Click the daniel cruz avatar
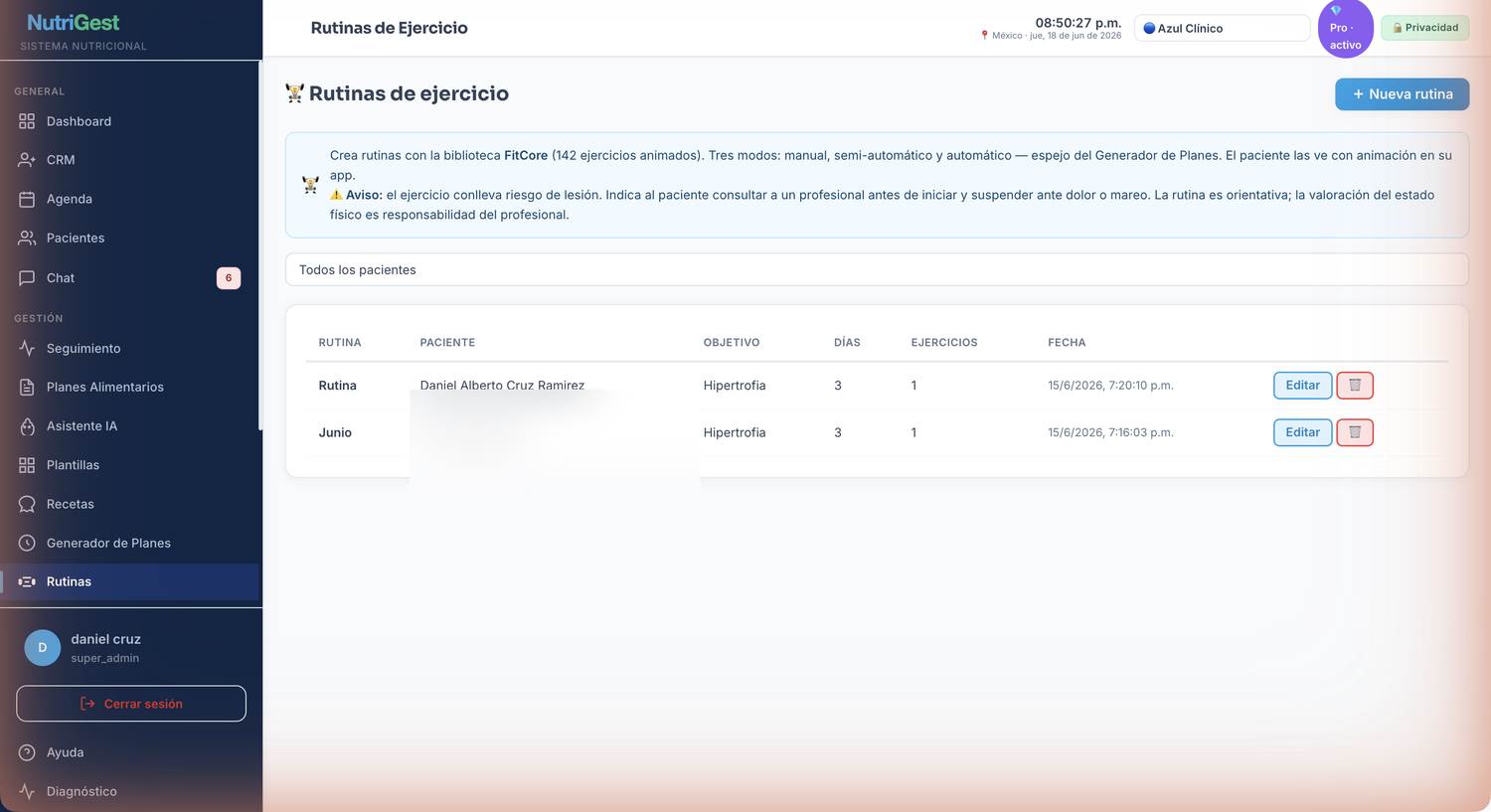Viewport: 1491px width, 812px height. click(x=42, y=647)
